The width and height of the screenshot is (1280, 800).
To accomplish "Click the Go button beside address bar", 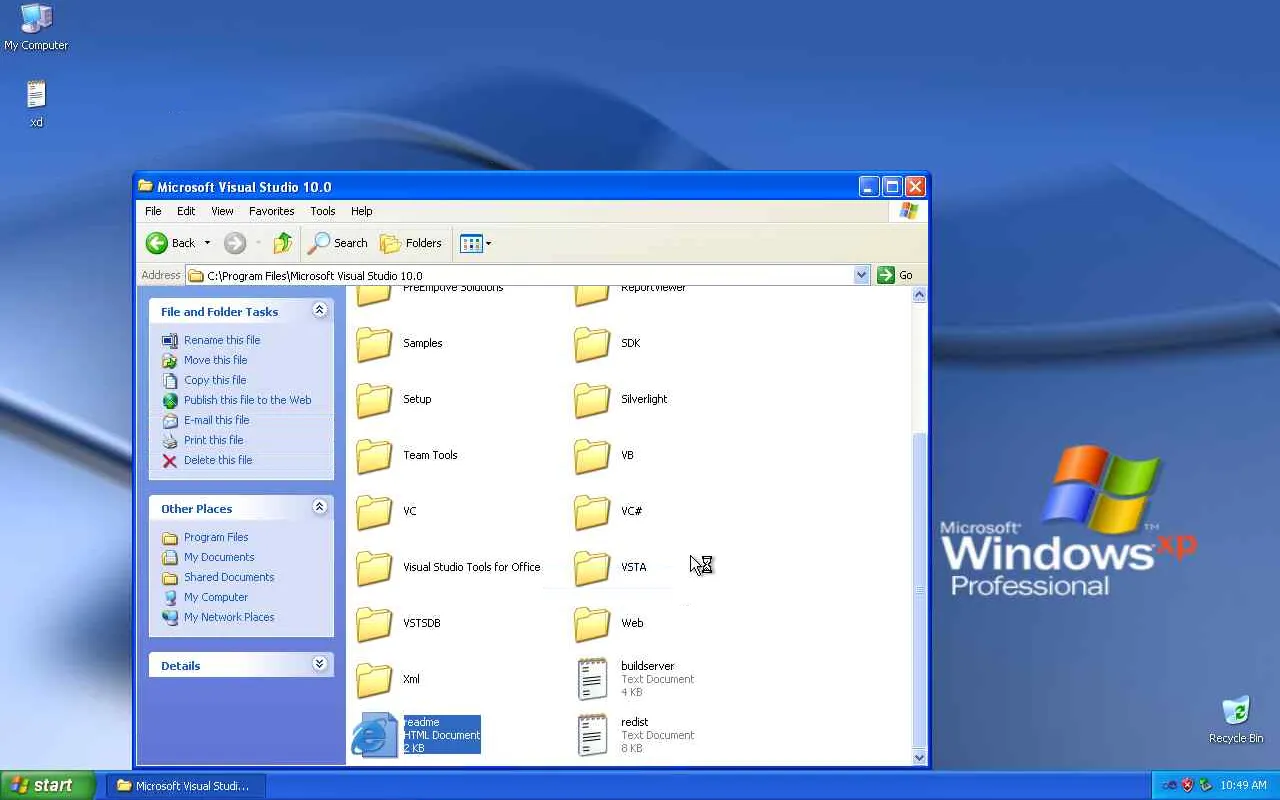I will tap(896, 275).
